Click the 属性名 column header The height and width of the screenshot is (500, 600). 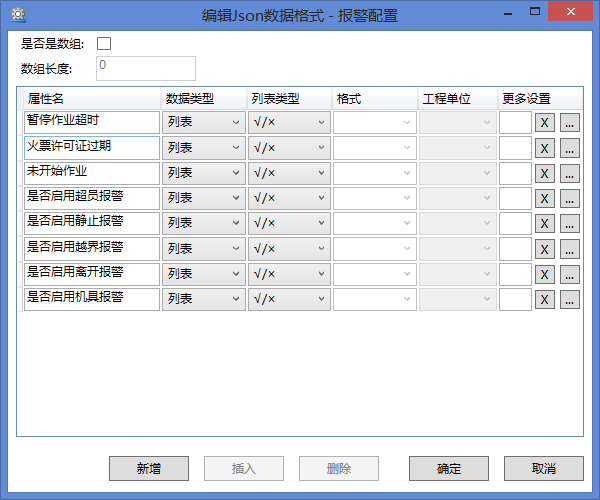click(92, 99)
